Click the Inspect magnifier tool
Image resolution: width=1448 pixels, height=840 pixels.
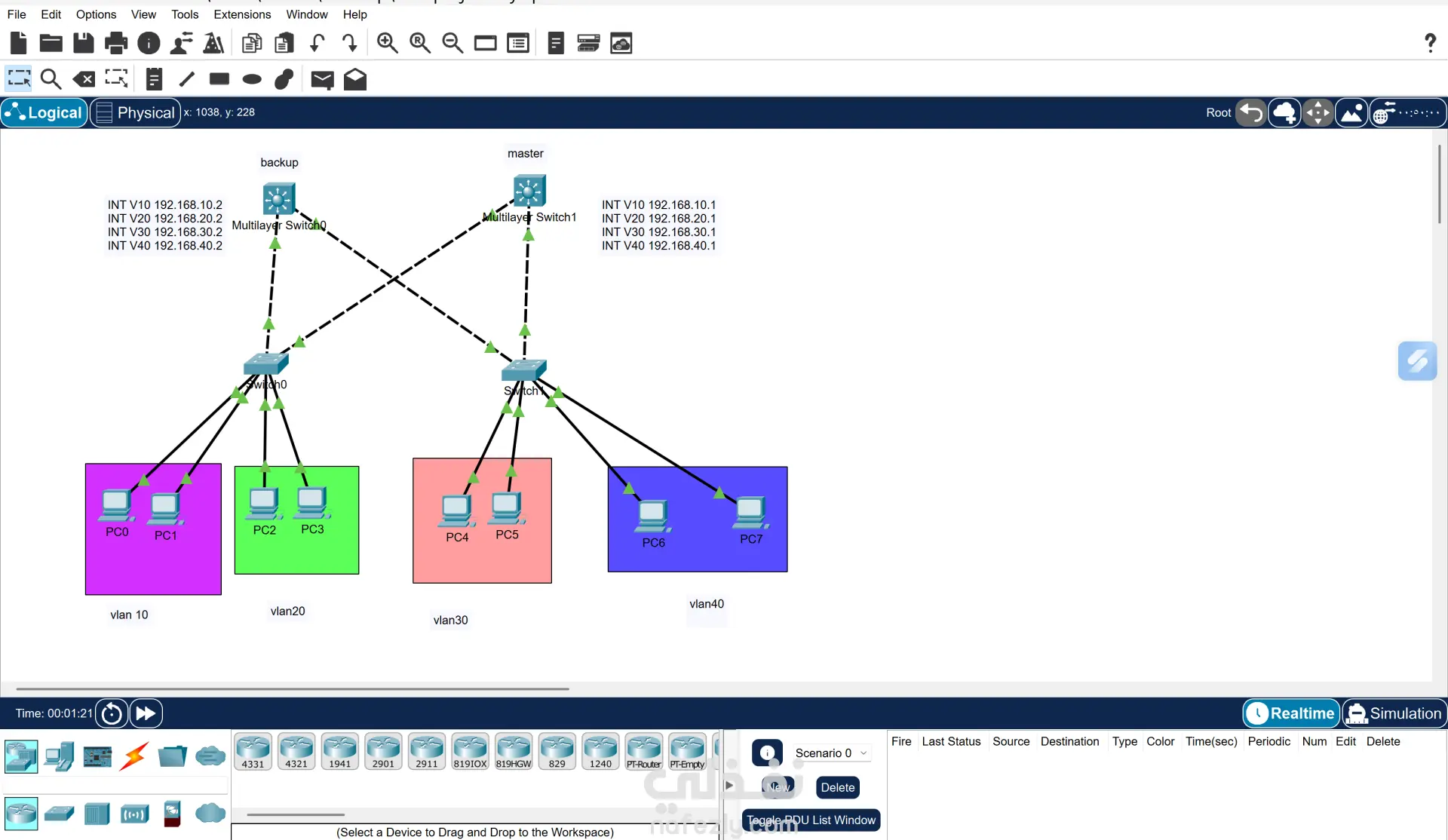tap(51, 79)
